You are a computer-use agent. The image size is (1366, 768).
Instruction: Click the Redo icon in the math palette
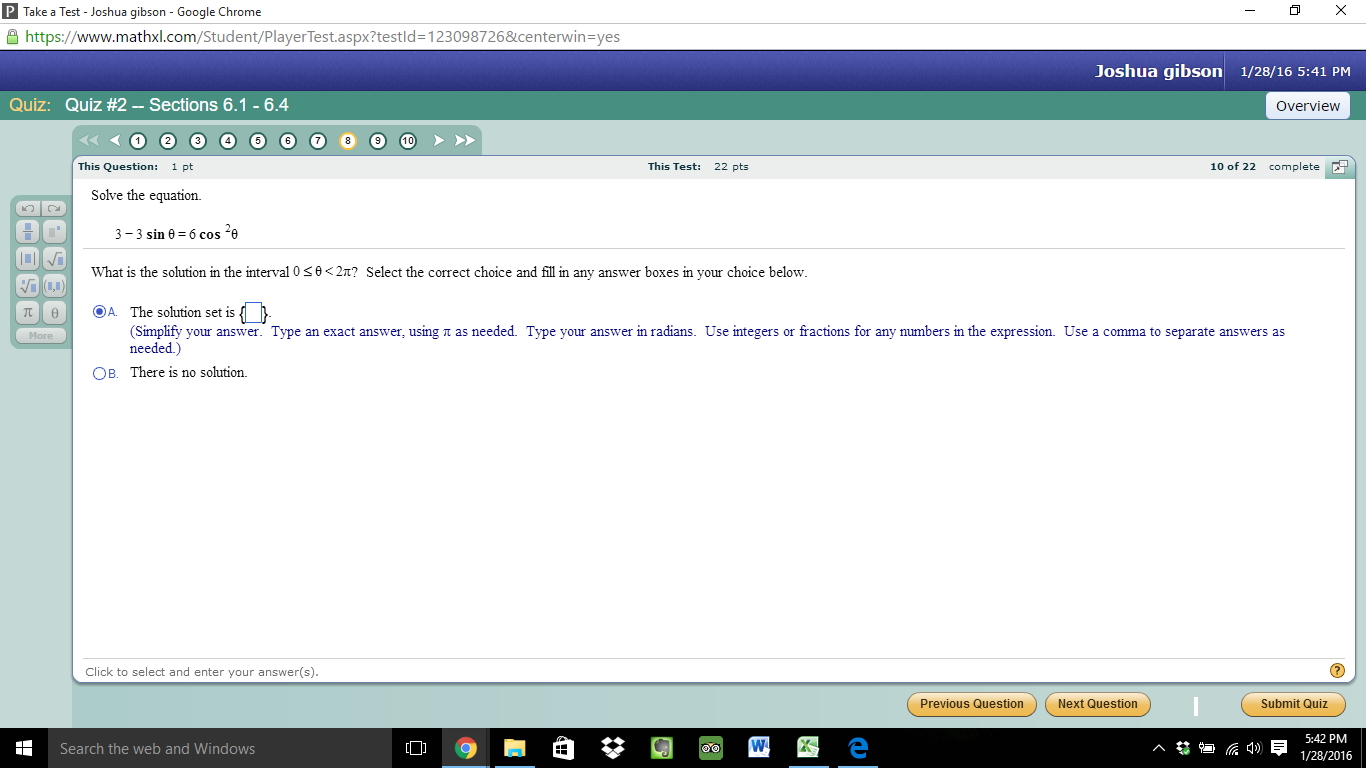(x=52, y=208)
